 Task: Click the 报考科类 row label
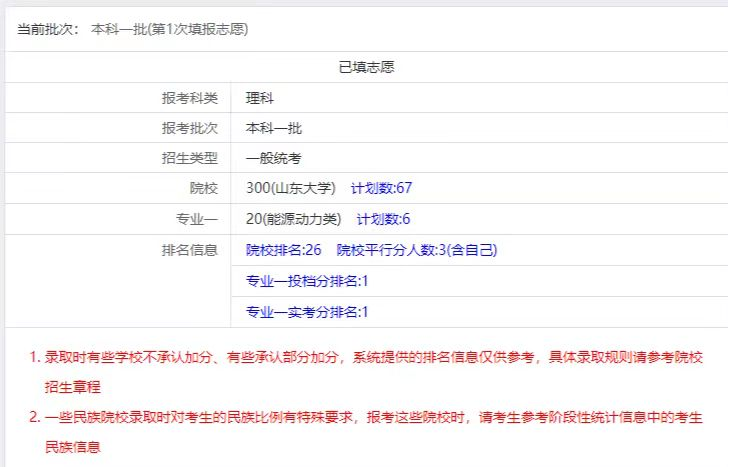189,98
